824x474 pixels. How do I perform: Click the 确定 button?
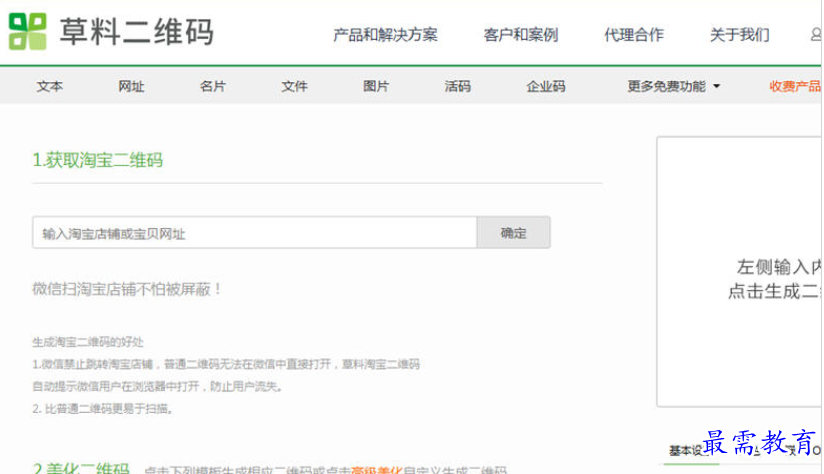(513, 232)
